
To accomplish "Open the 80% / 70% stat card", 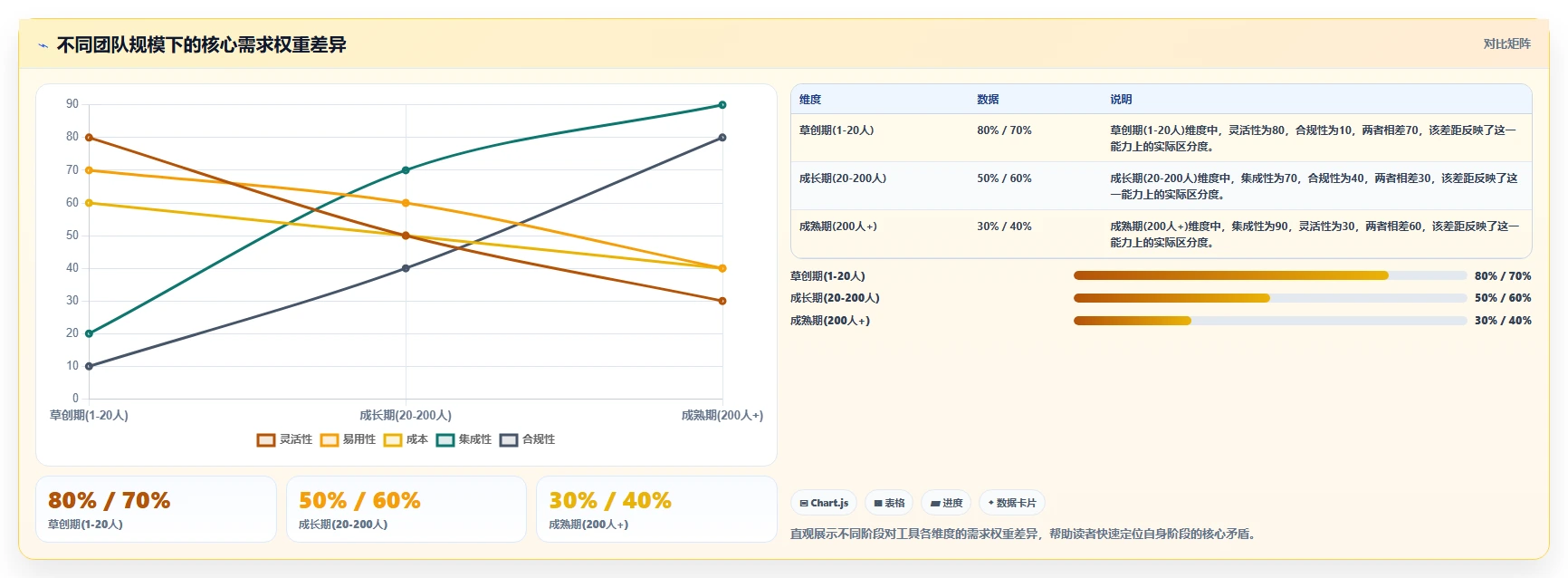I will pyautogui.click(x=156, y=509).
